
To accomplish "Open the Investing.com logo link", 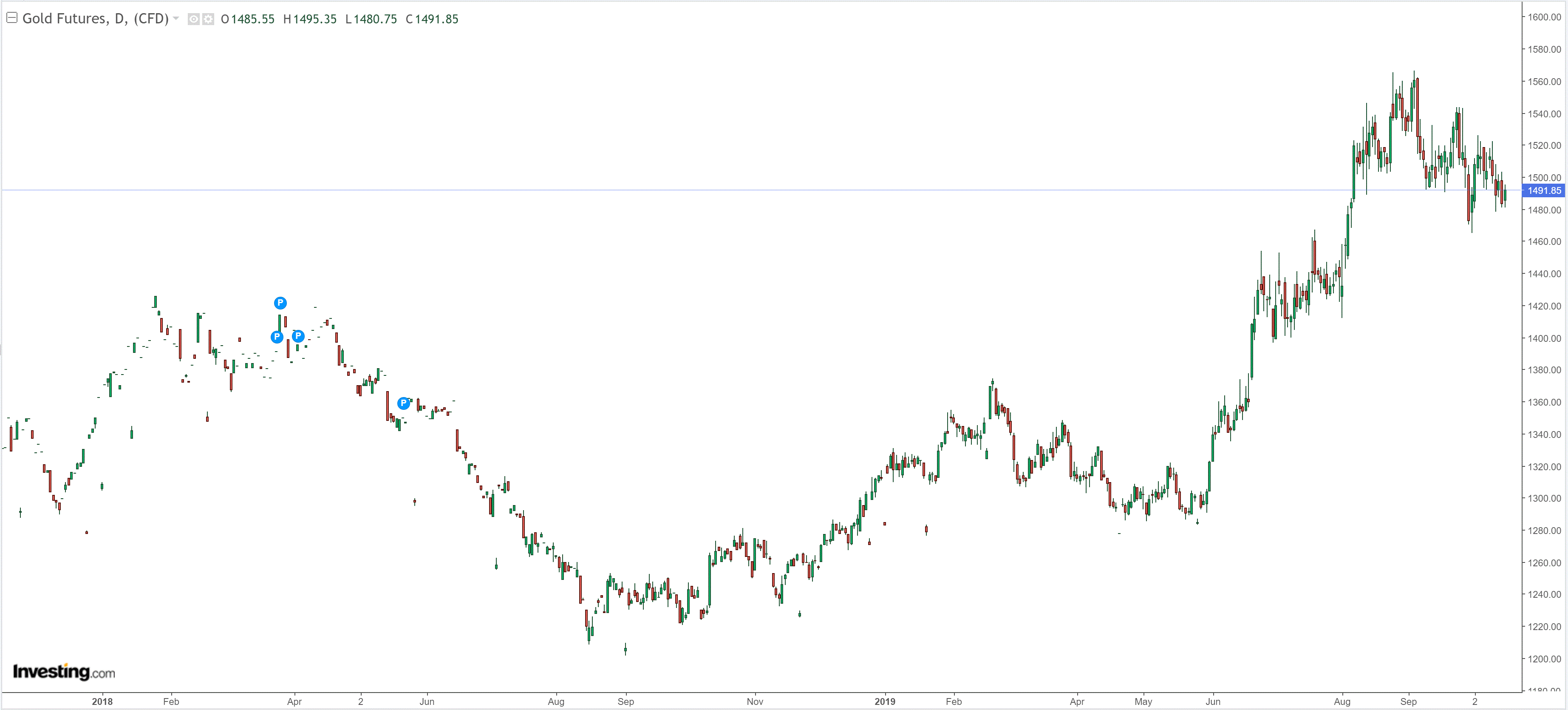I will (64, 672).
